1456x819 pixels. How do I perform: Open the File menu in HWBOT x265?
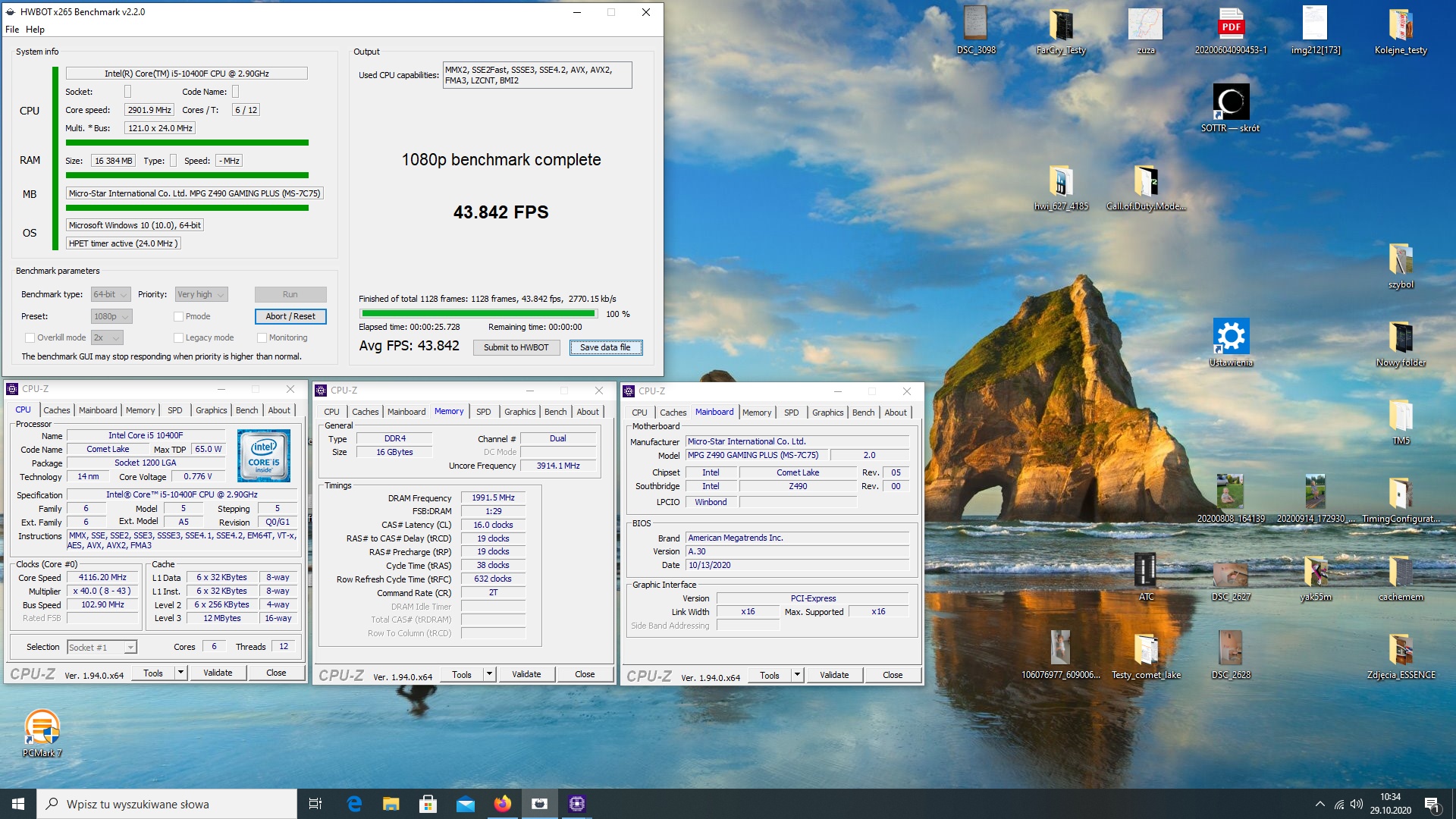(12, 30)
